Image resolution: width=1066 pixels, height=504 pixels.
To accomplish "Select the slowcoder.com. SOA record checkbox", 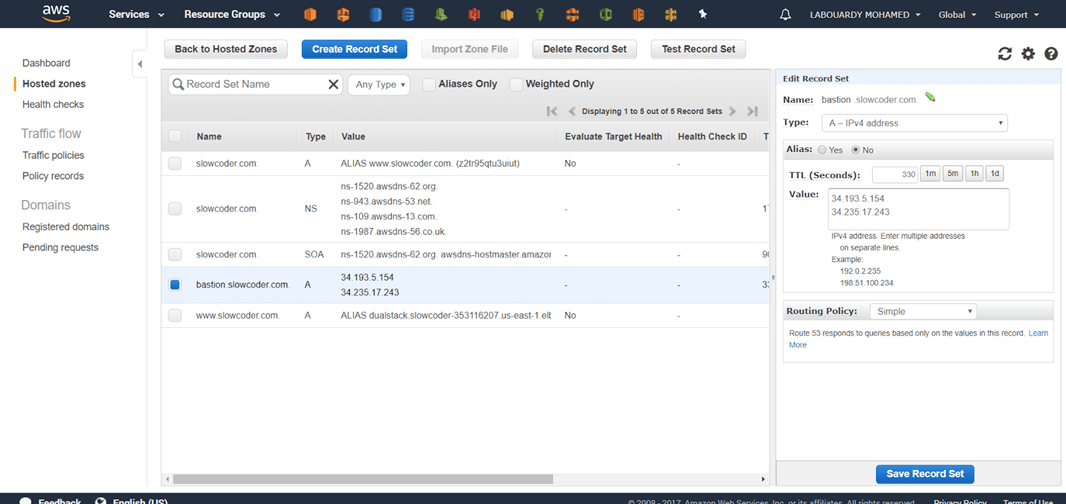I will coord(175,254).
